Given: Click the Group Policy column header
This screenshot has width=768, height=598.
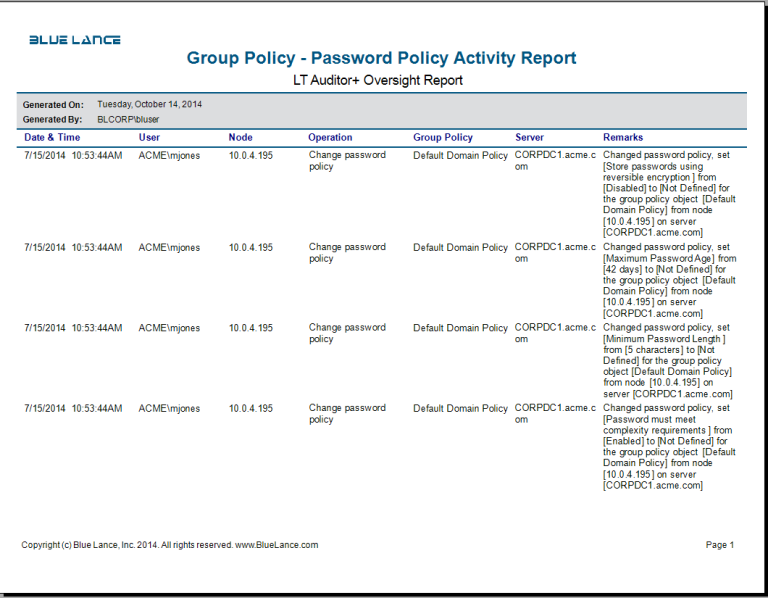Looking at the screenshot, I should click(x=443, y=137).
